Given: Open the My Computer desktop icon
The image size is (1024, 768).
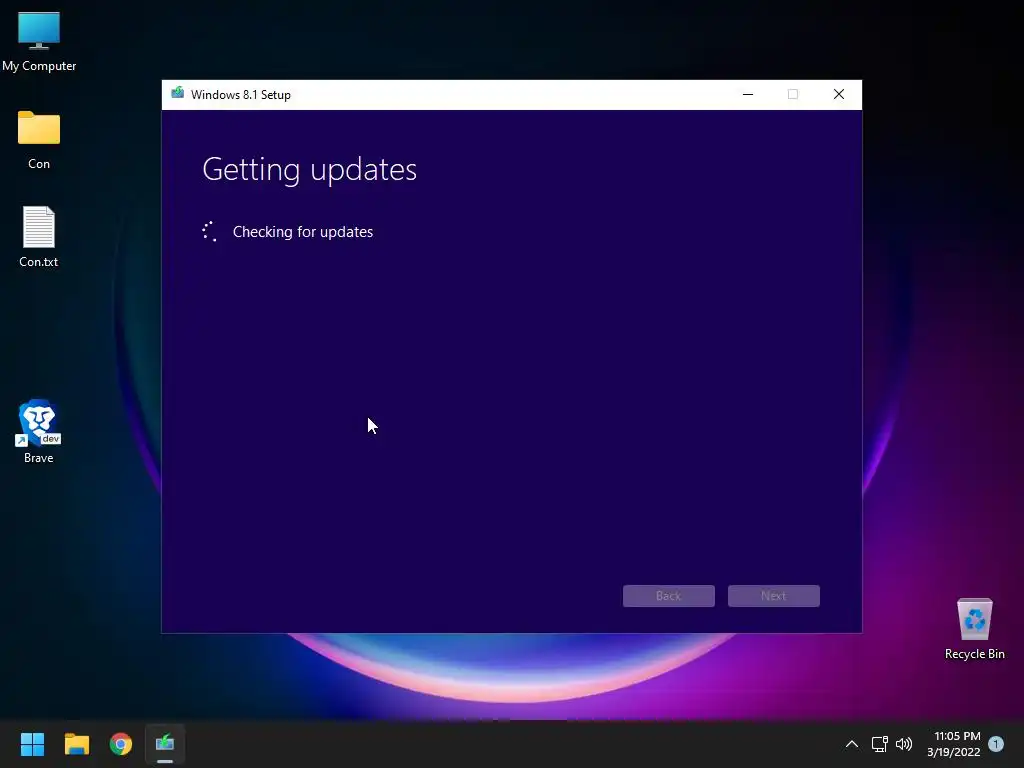Looking at the screenshot, I should point(39,42).
